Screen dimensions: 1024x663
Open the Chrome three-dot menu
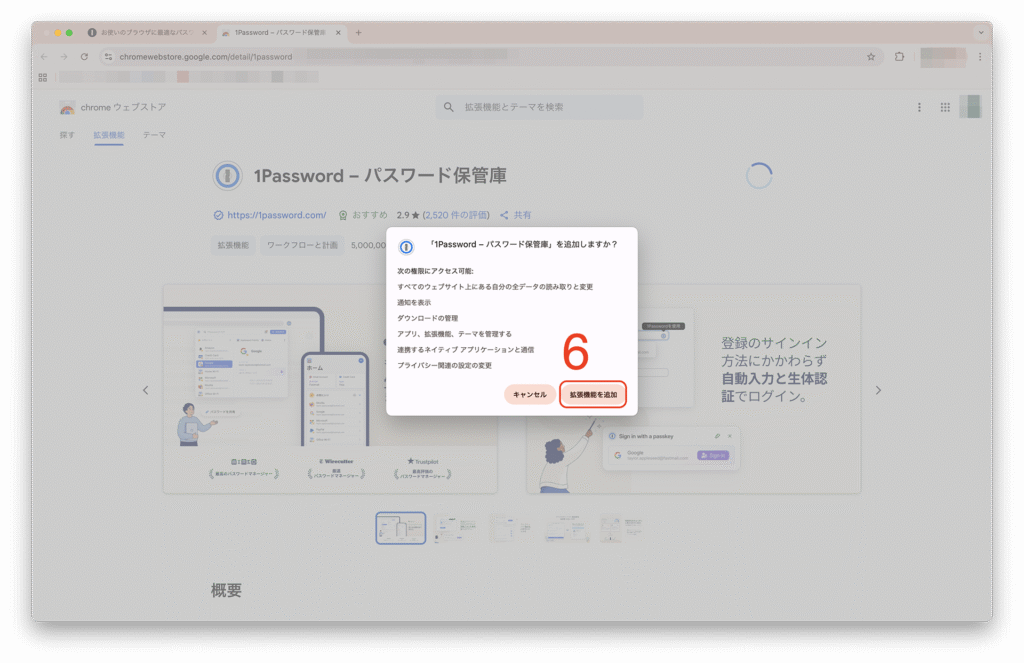(980, 57)
